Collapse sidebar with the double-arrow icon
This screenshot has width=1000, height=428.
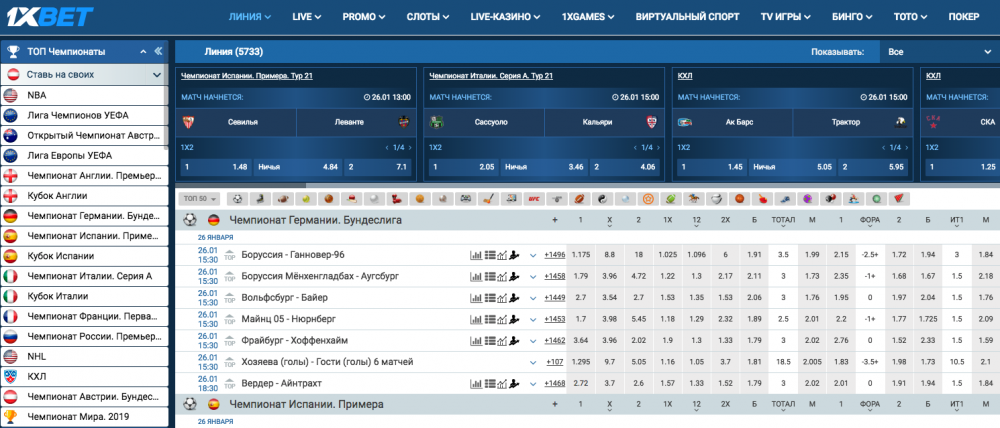[x=157, y=51]
